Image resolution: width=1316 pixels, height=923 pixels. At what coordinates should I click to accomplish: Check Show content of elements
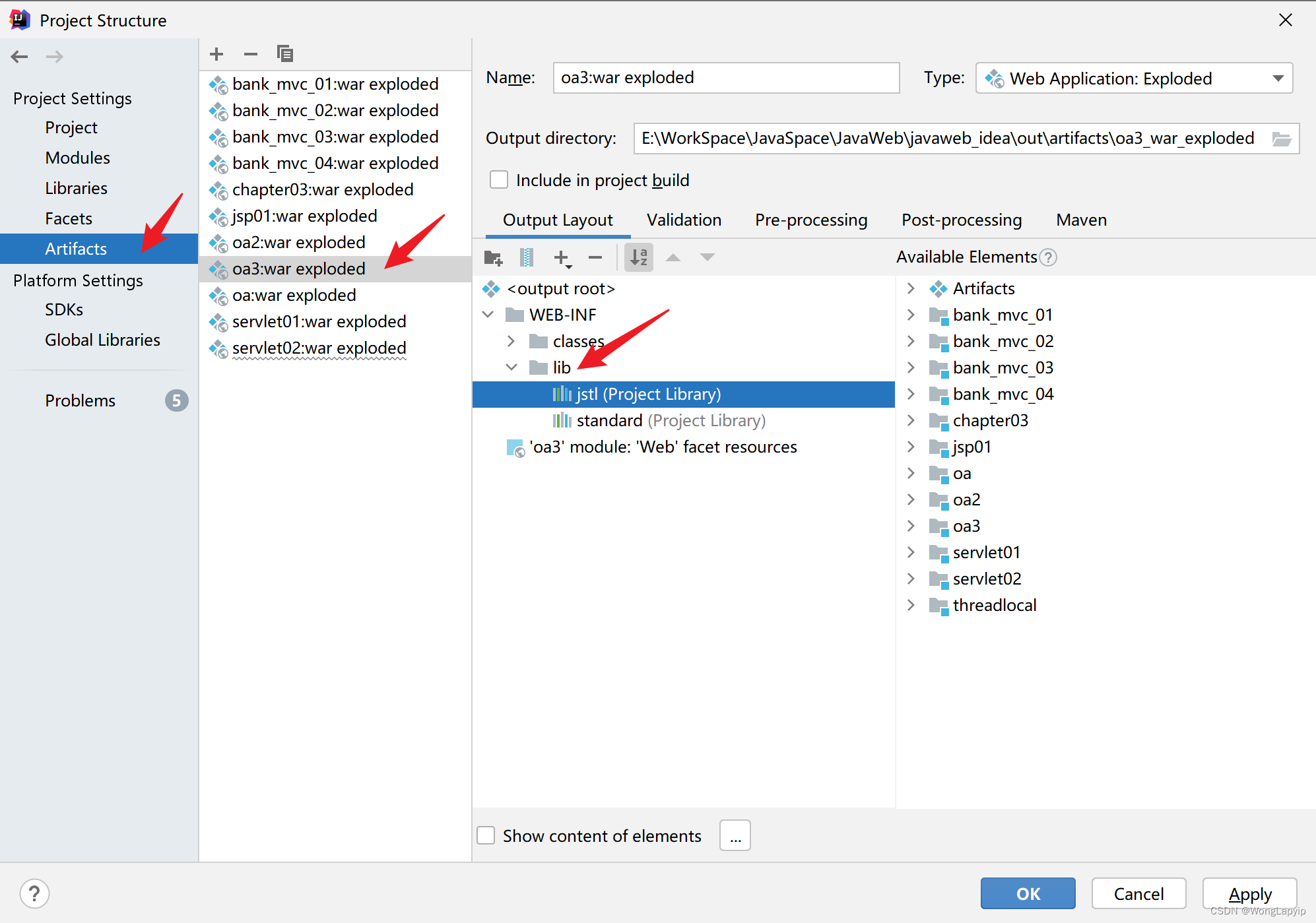coord(486,836)
